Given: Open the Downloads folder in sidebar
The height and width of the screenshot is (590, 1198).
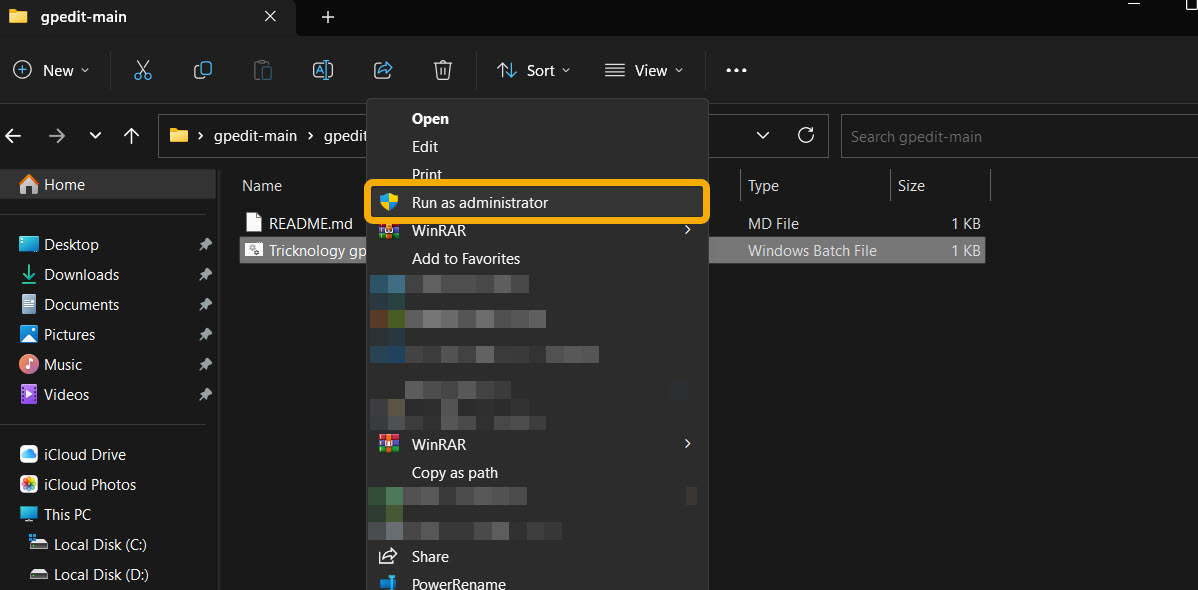Looking at the screenshot, I should (80, 274).
